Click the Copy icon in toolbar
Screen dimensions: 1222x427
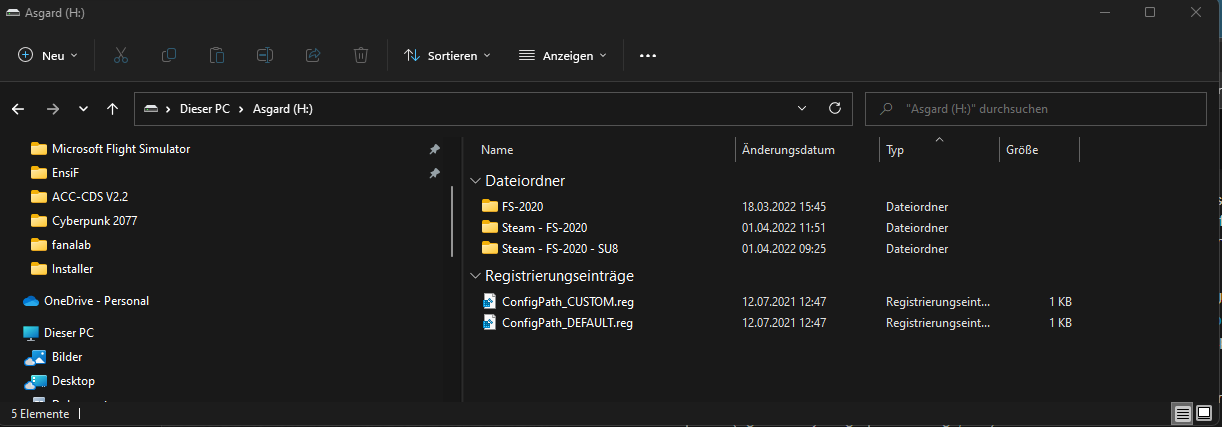point(169,55)
